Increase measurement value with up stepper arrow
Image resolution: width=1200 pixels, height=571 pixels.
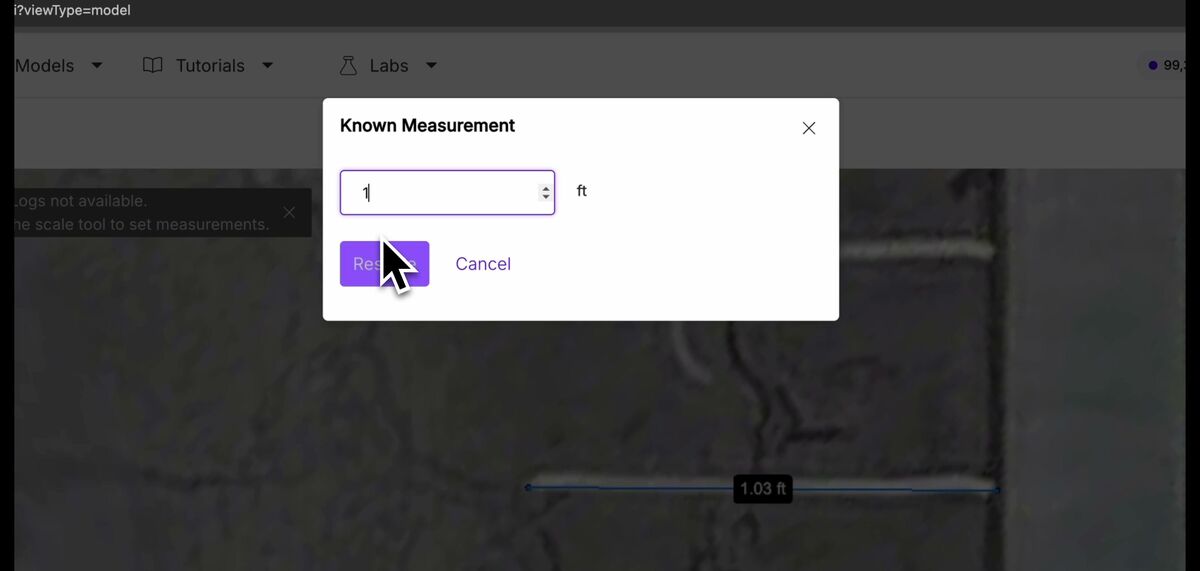pyautogui.click(x=545, y=188)
